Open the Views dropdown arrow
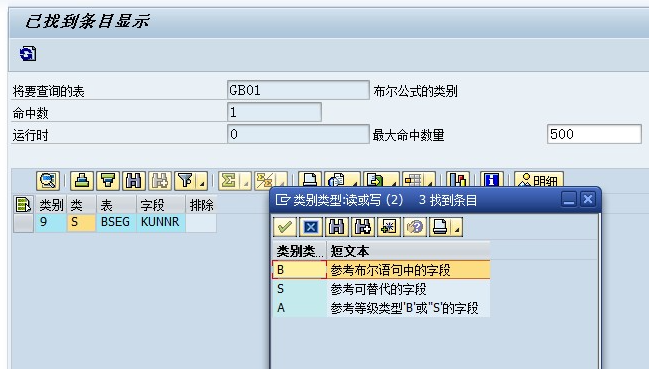Screen dimensions: 649x369 click(355, 182)
